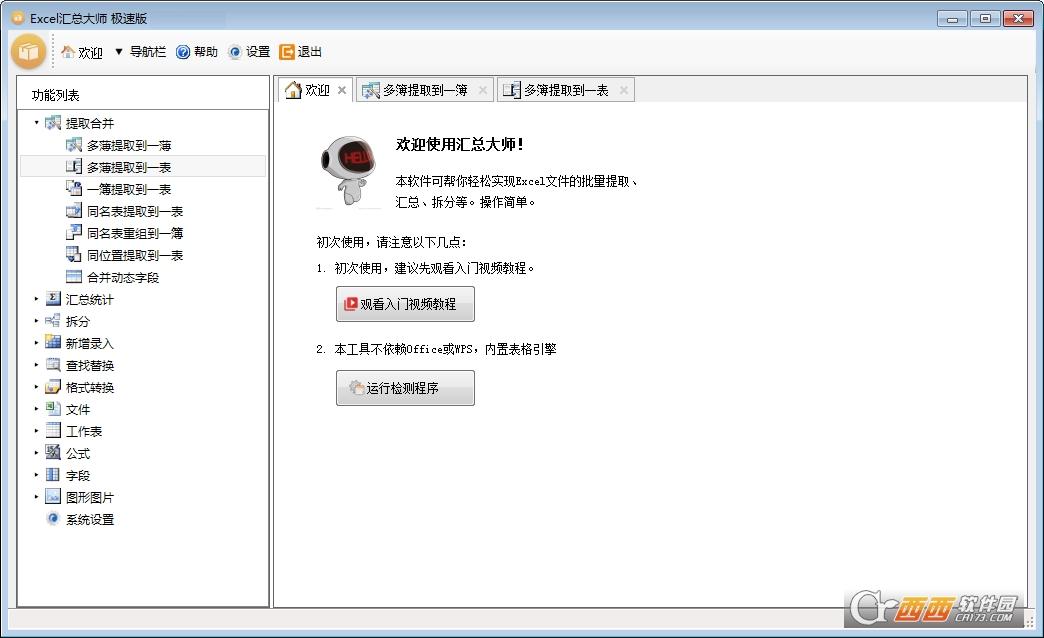Click the 一簿提取到一表 icon
This screenshot has width=1044, height=638.
click(x=74, y=188)
